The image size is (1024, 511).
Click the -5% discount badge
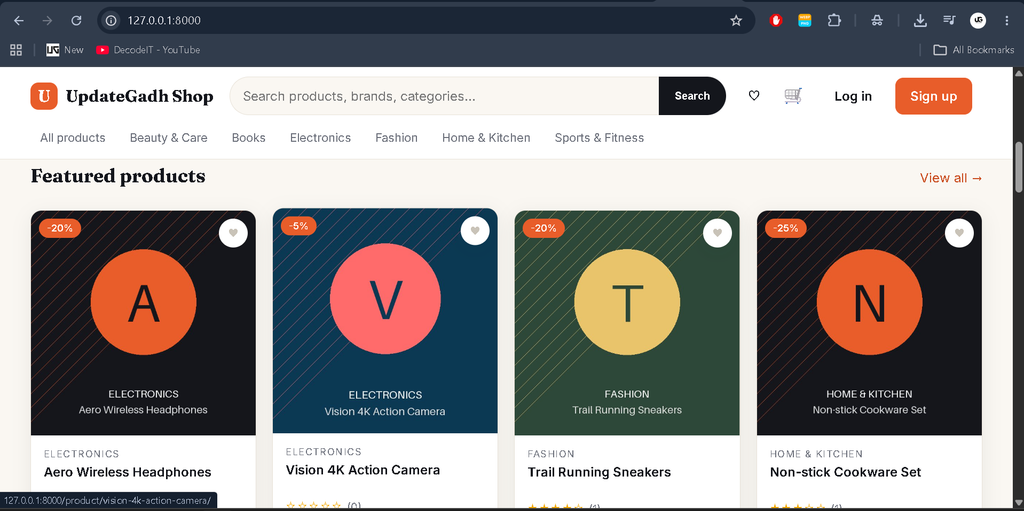298,226
